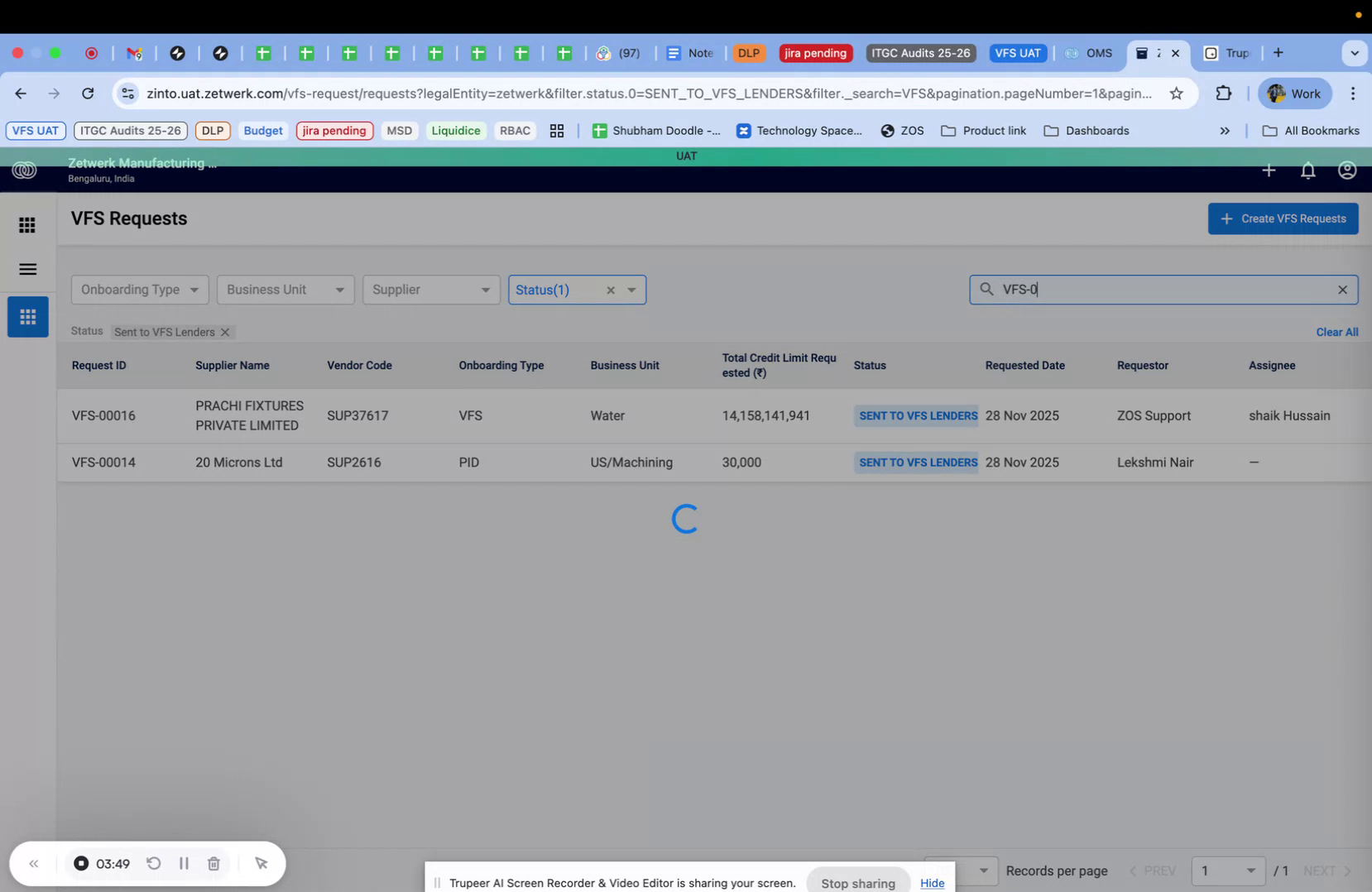Expand the Records per page selector

click(x=982, y=870)
